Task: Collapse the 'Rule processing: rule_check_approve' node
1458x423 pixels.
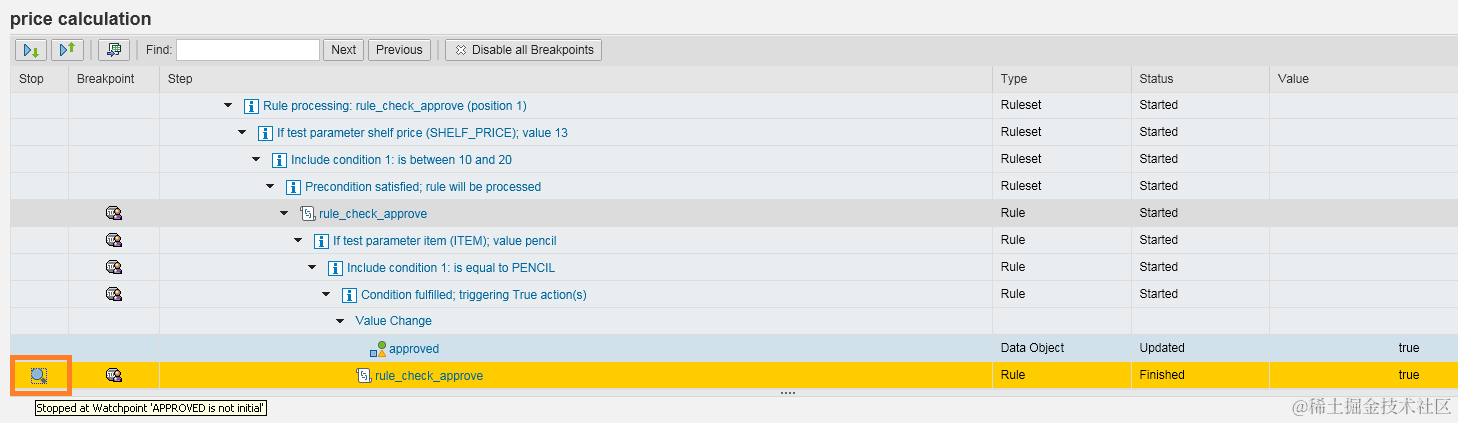Action: (x=228, y=105)
